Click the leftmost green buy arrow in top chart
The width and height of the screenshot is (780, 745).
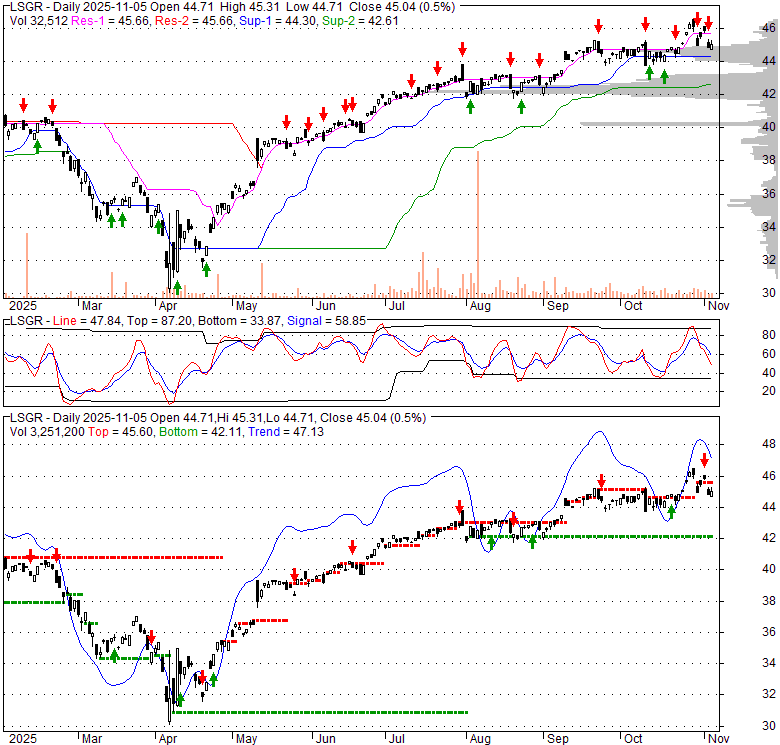coord(37,146)
